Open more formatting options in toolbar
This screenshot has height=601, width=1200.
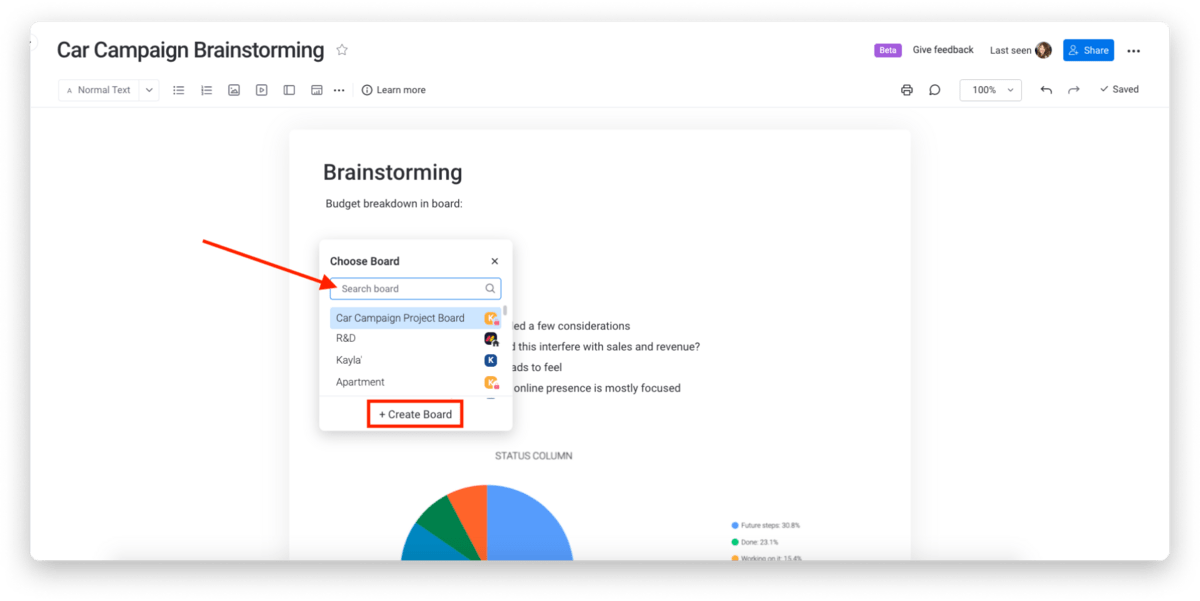pyautogui.click(x=339, y=90)
